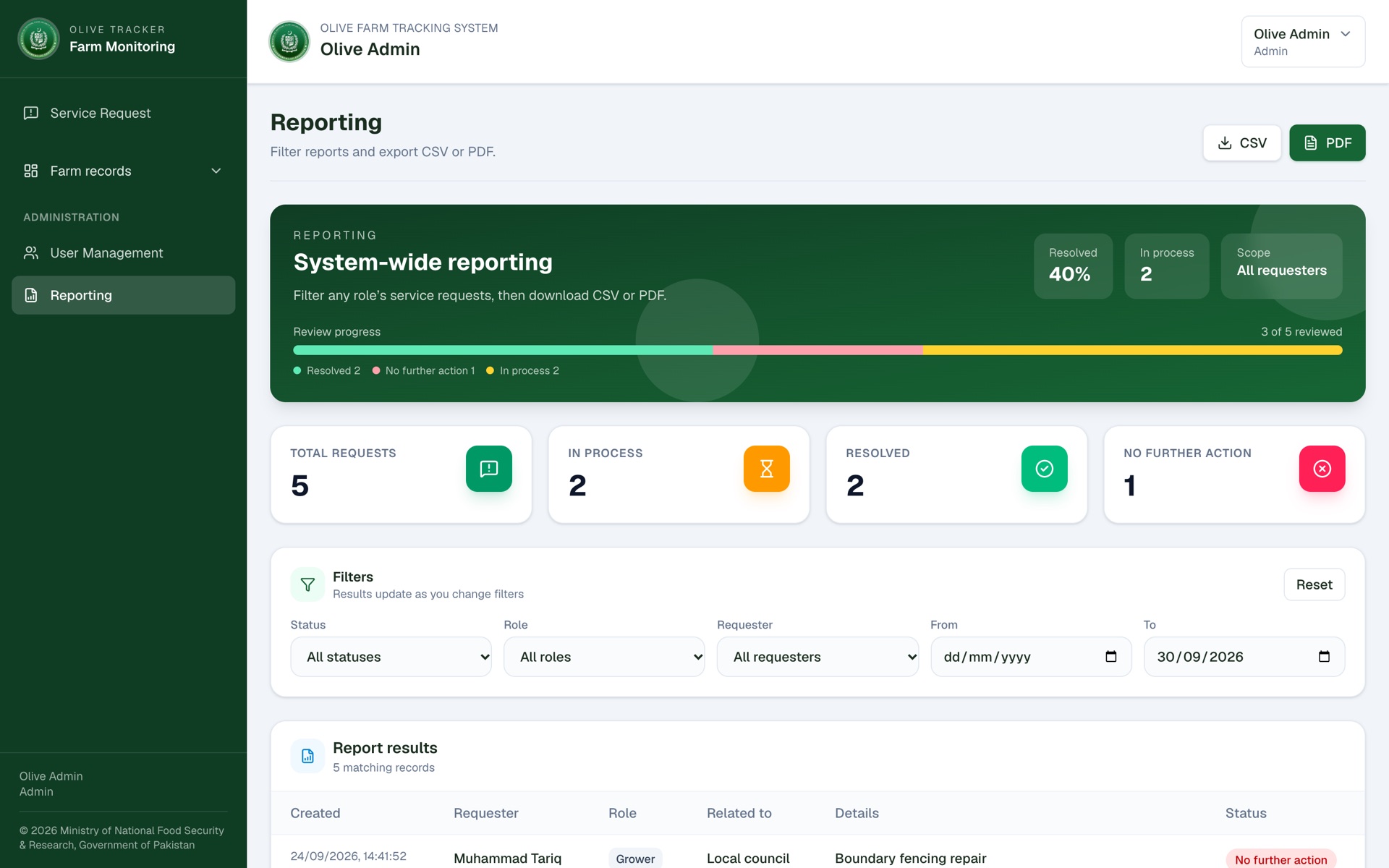Reset the filters

coord(1314,584)
